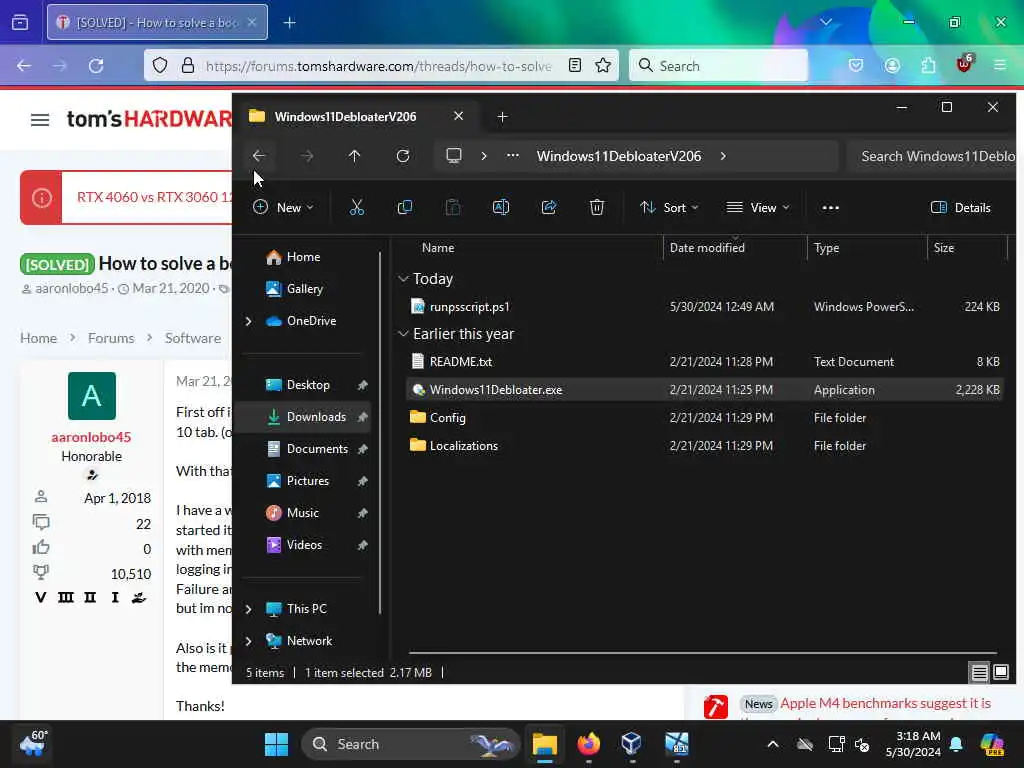
Task: Click the Share icon in Explorer toolbar
Action: pyautogui.click(x=549, y=208)
